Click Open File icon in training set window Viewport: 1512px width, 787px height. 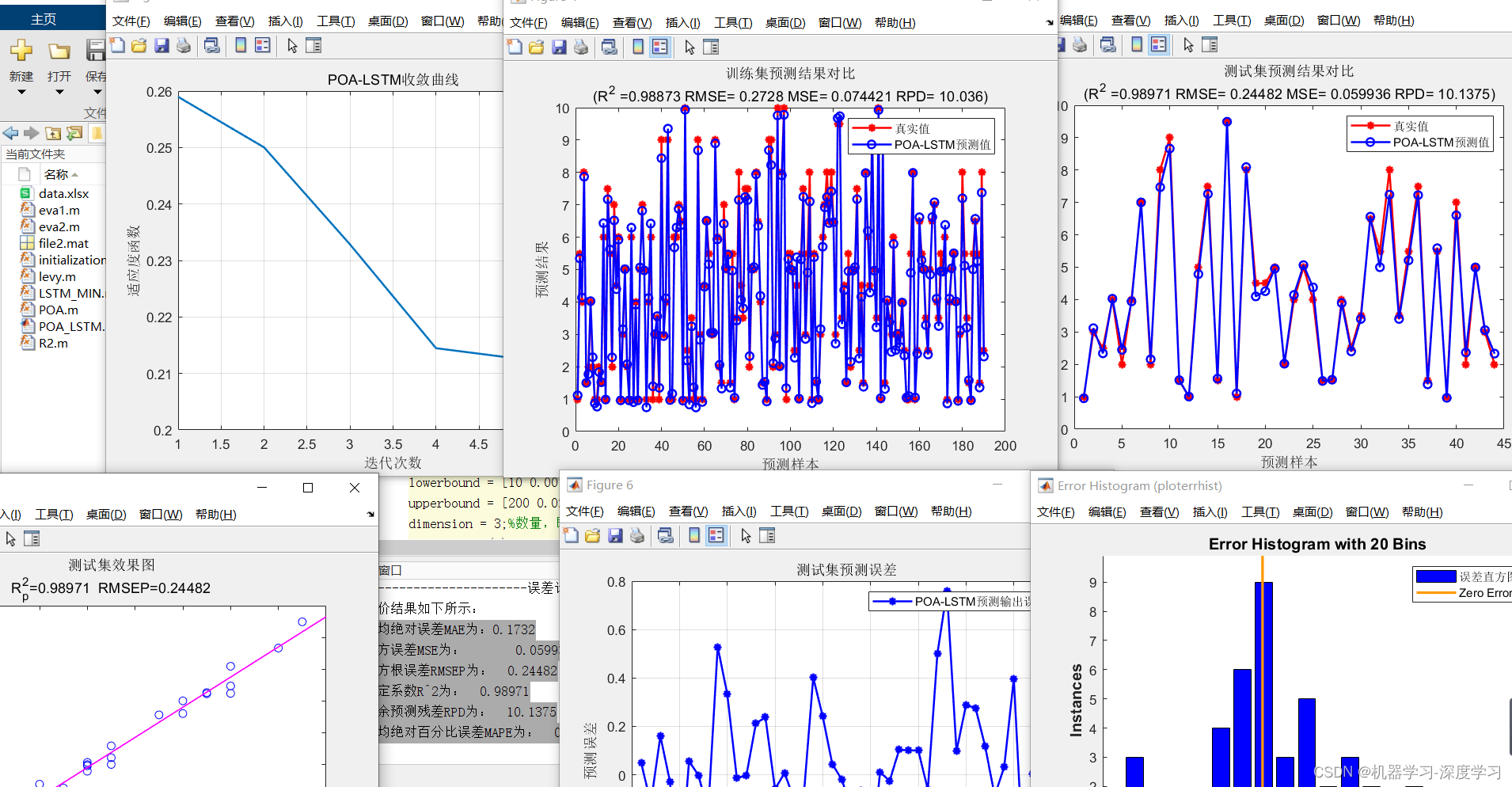537,47
